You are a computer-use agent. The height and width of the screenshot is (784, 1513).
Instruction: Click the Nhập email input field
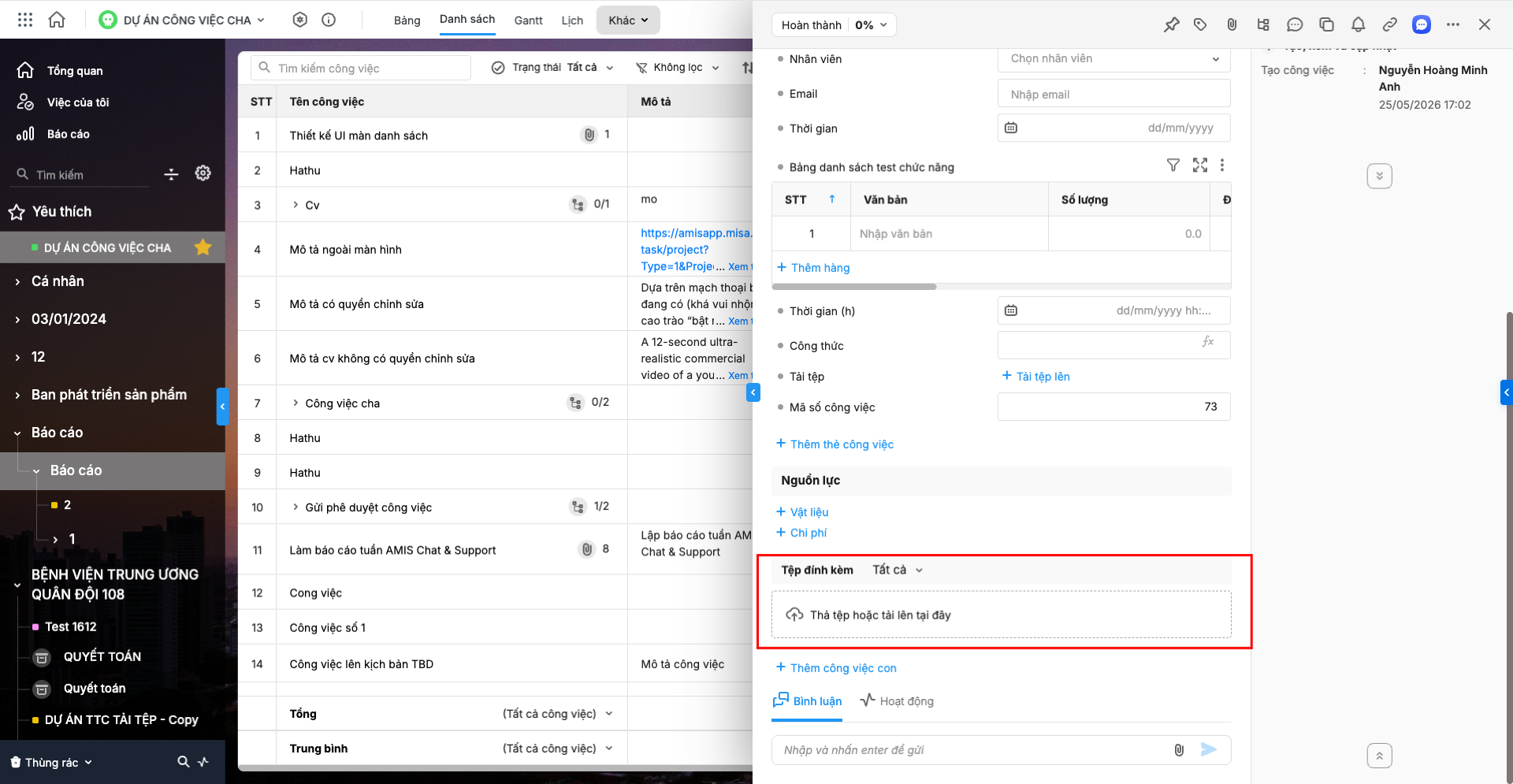[1114, 94]
